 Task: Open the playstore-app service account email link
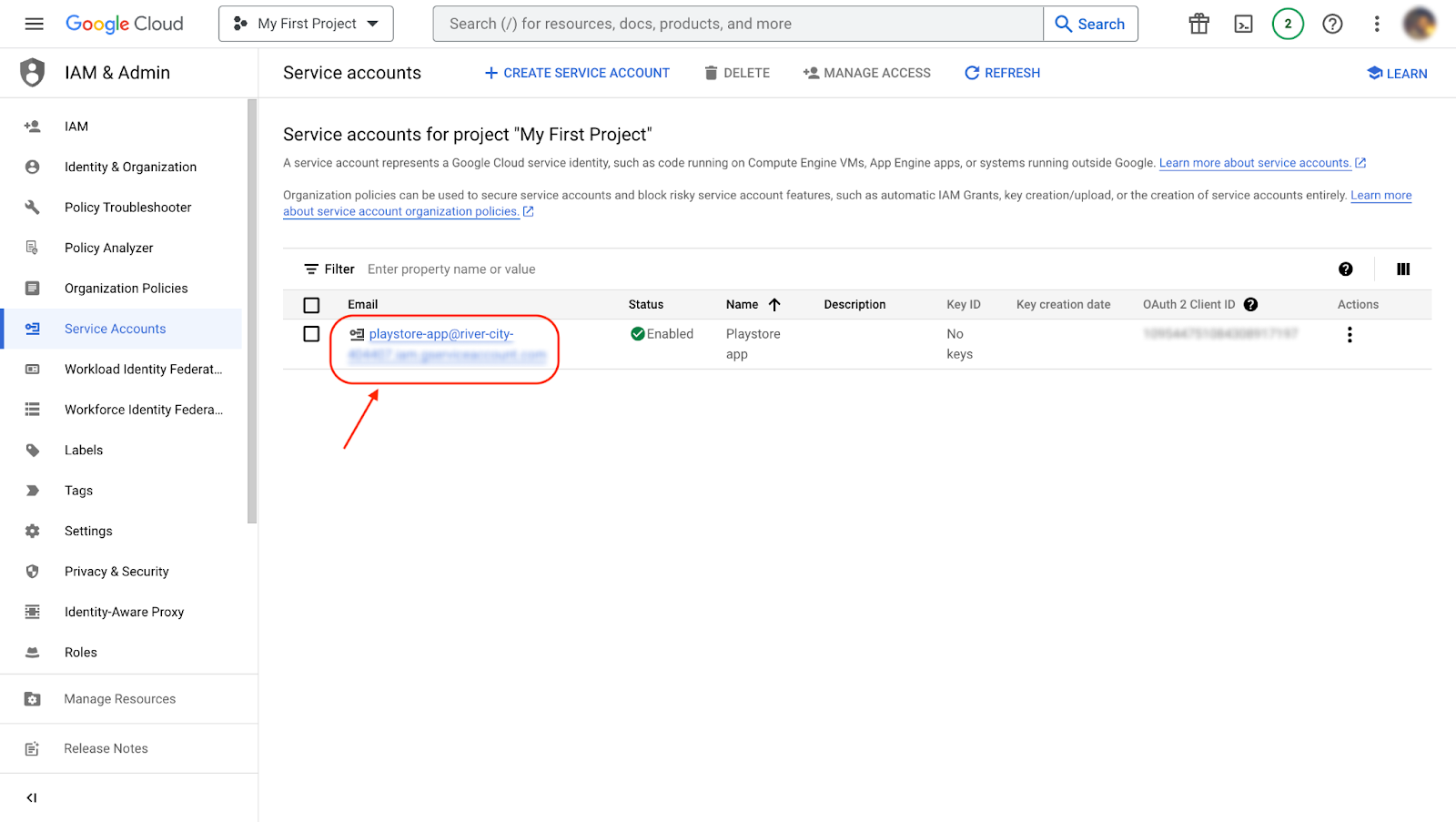440,334
